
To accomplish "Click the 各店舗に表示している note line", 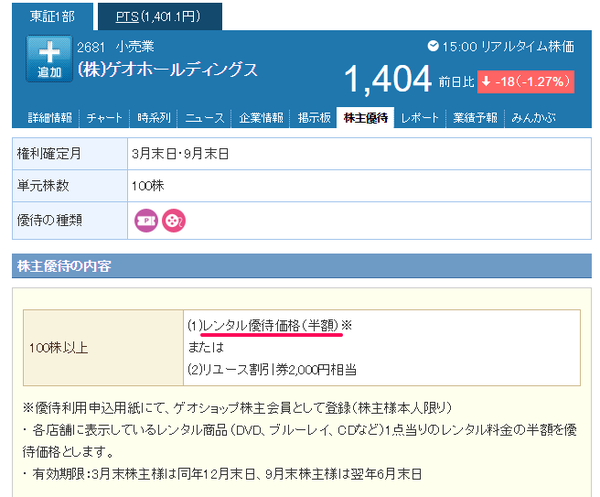I will (300, 441).
